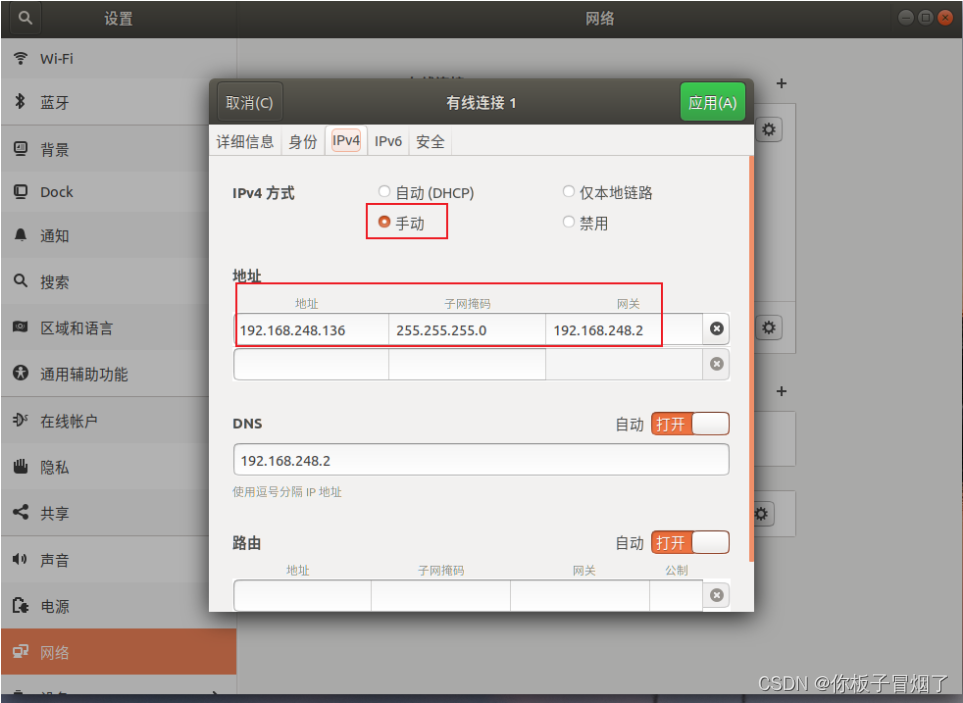Click delete icon of empty address row

coord(716,364)
